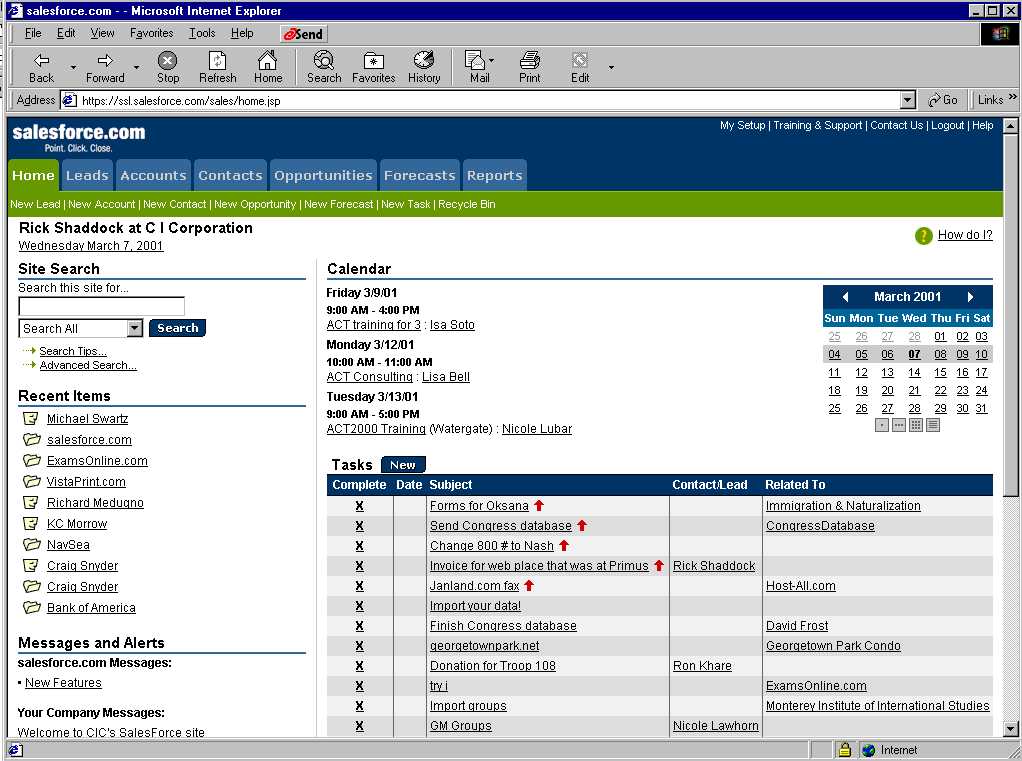Click the How do I help icon
This screenshot has height=761, width=1022.
[x=924, y=236]
